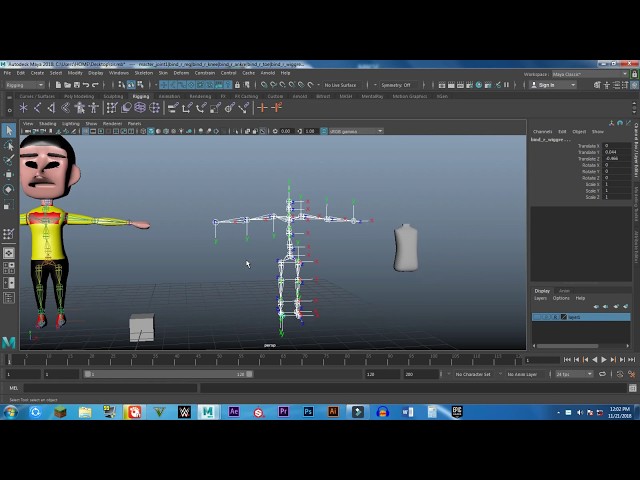Image resolution: width=640 pixels, height=480 pixels.
Task: Toggle select by hierarchy mode
Action: tap(122, 85)
